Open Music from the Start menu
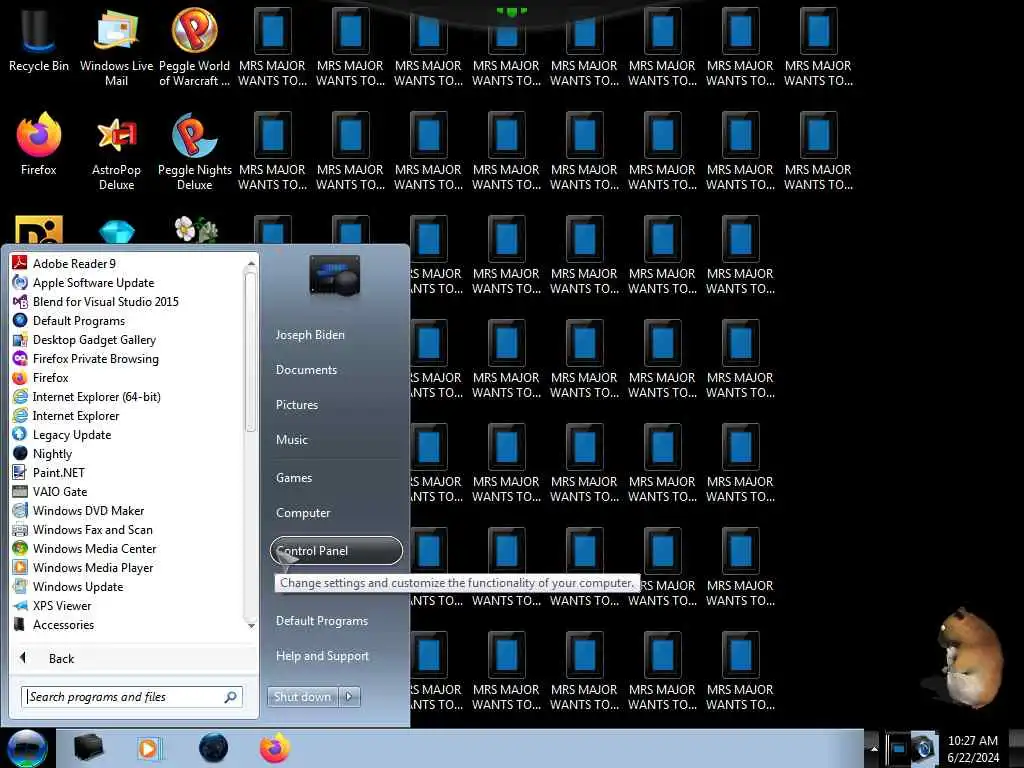The image size is (1024, 768). pos(291,440)
